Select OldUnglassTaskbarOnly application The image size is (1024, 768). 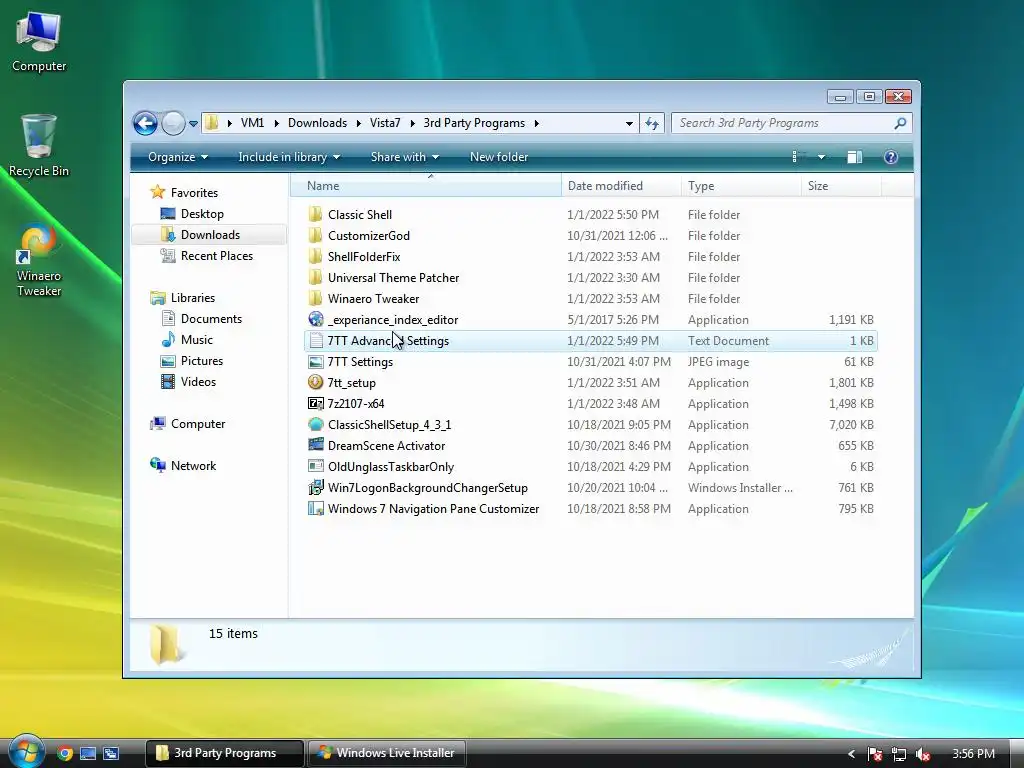point(591,466)
